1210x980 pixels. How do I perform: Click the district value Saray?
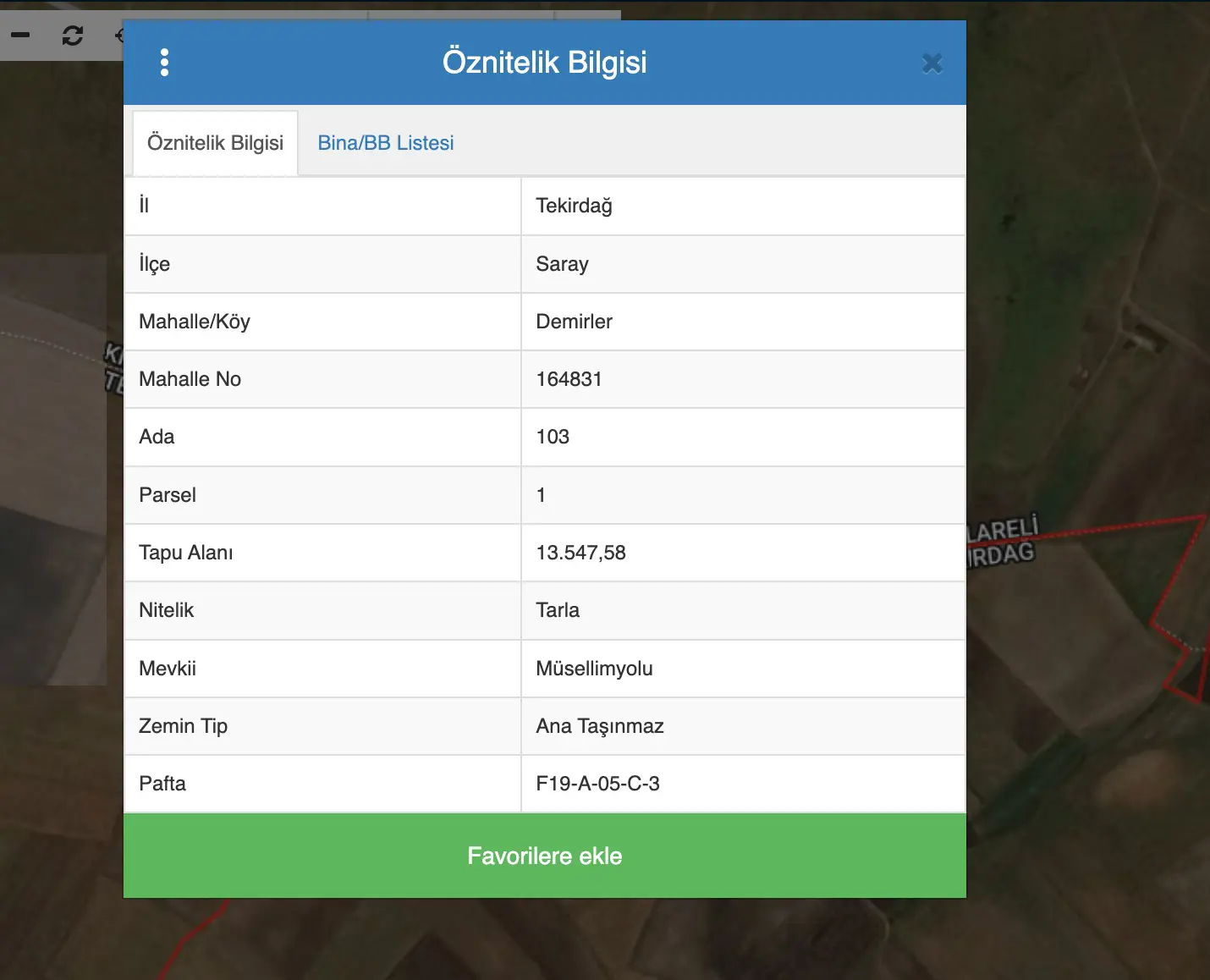click(562, 264)
